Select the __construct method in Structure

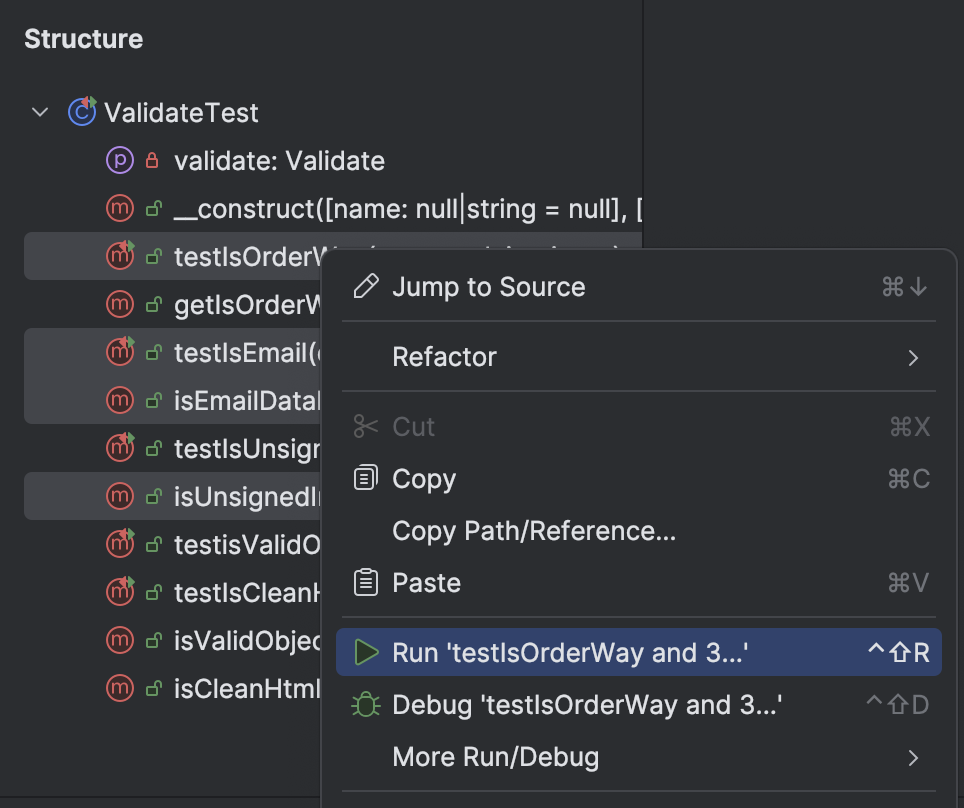[x=400, y=208]
